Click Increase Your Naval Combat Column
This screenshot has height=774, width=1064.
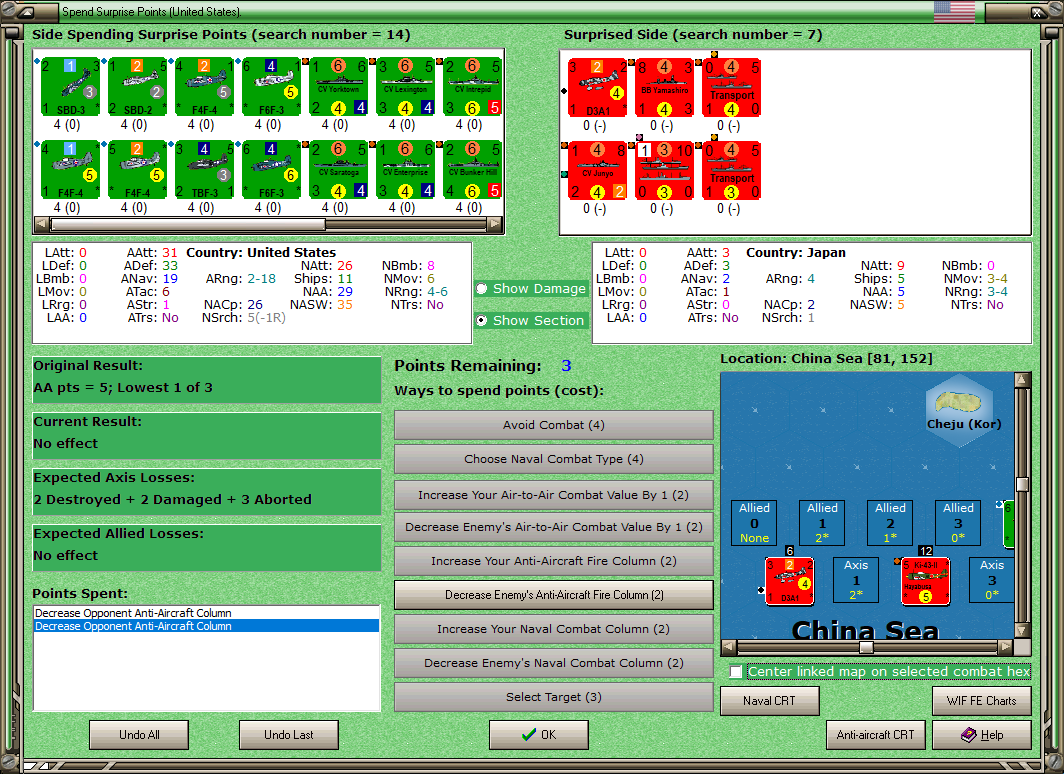click(x=554, y=629)
